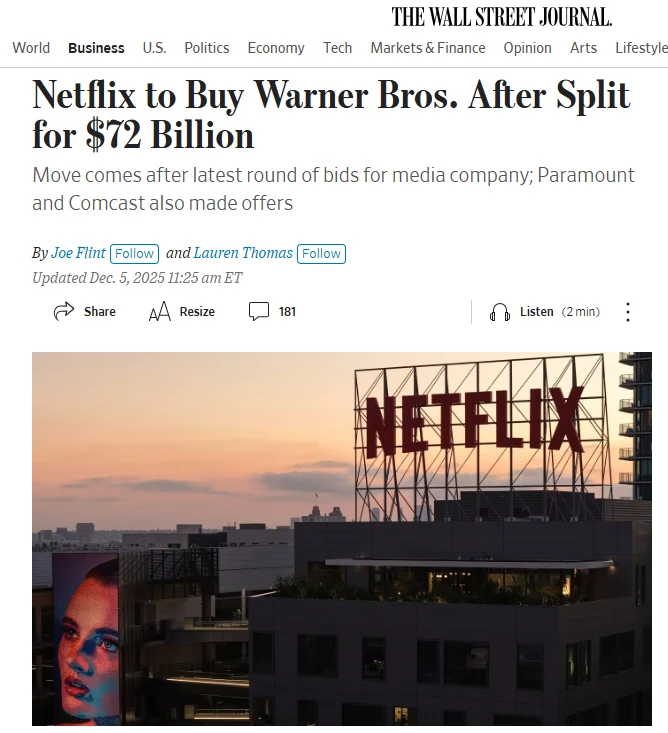Go to the Arts section
This screenshot has height=733, width=668.
click(x=583, y=48)
